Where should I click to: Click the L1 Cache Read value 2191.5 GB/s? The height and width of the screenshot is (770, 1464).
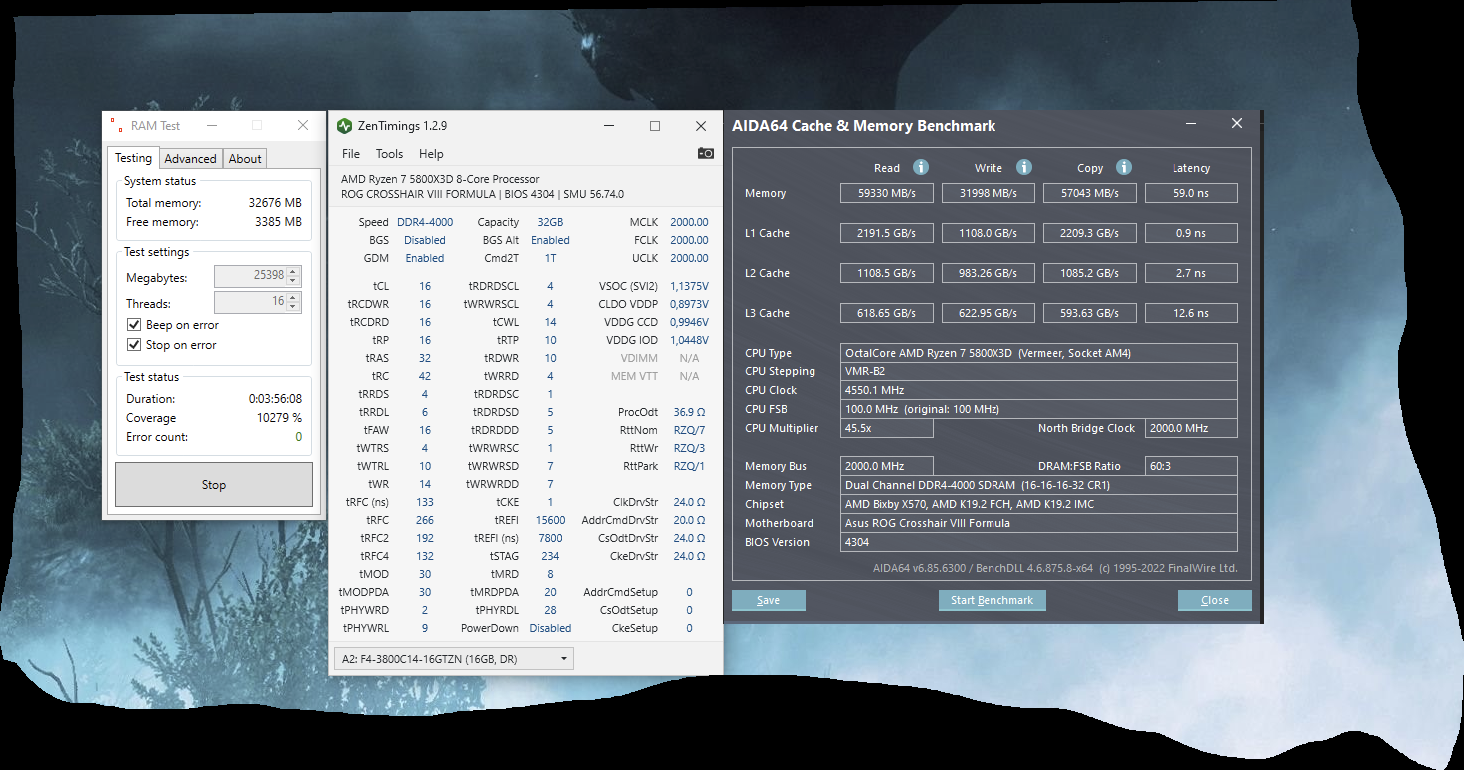coord(887,233)
